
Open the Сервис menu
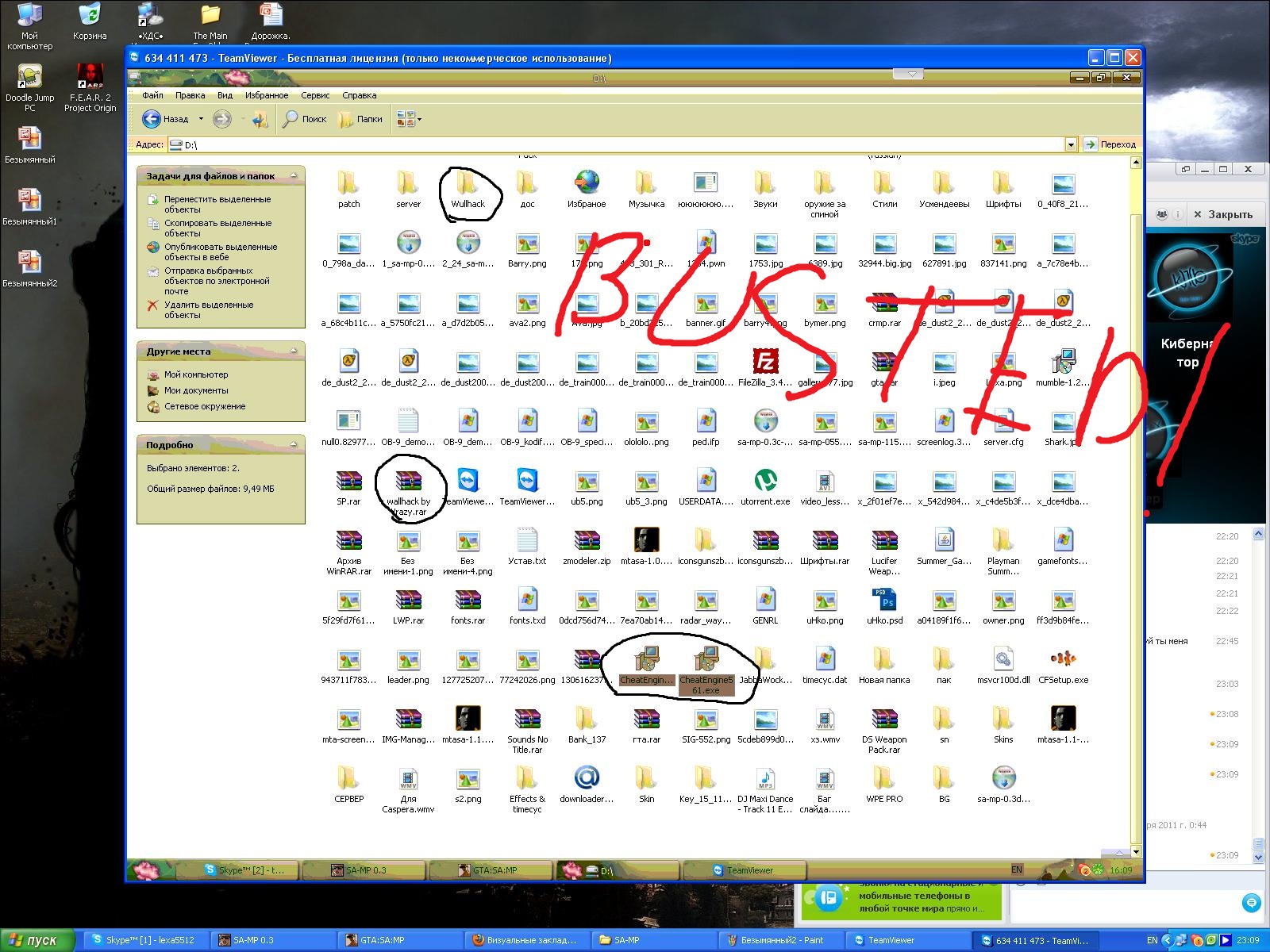(x=315, y=95)
